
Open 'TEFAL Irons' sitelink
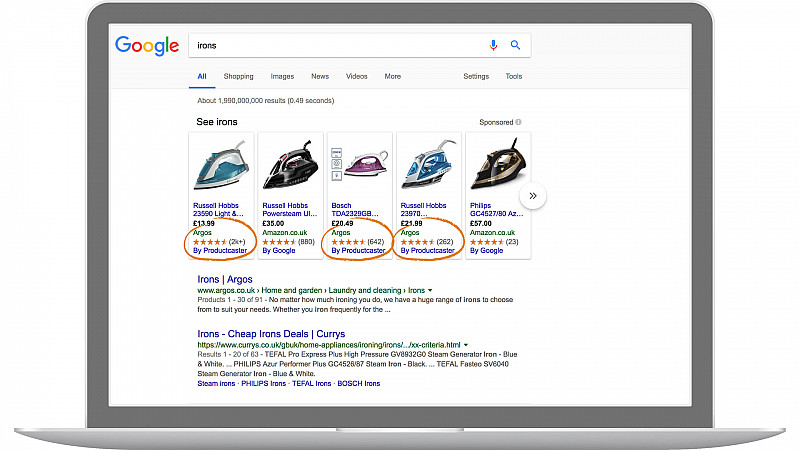311,384
